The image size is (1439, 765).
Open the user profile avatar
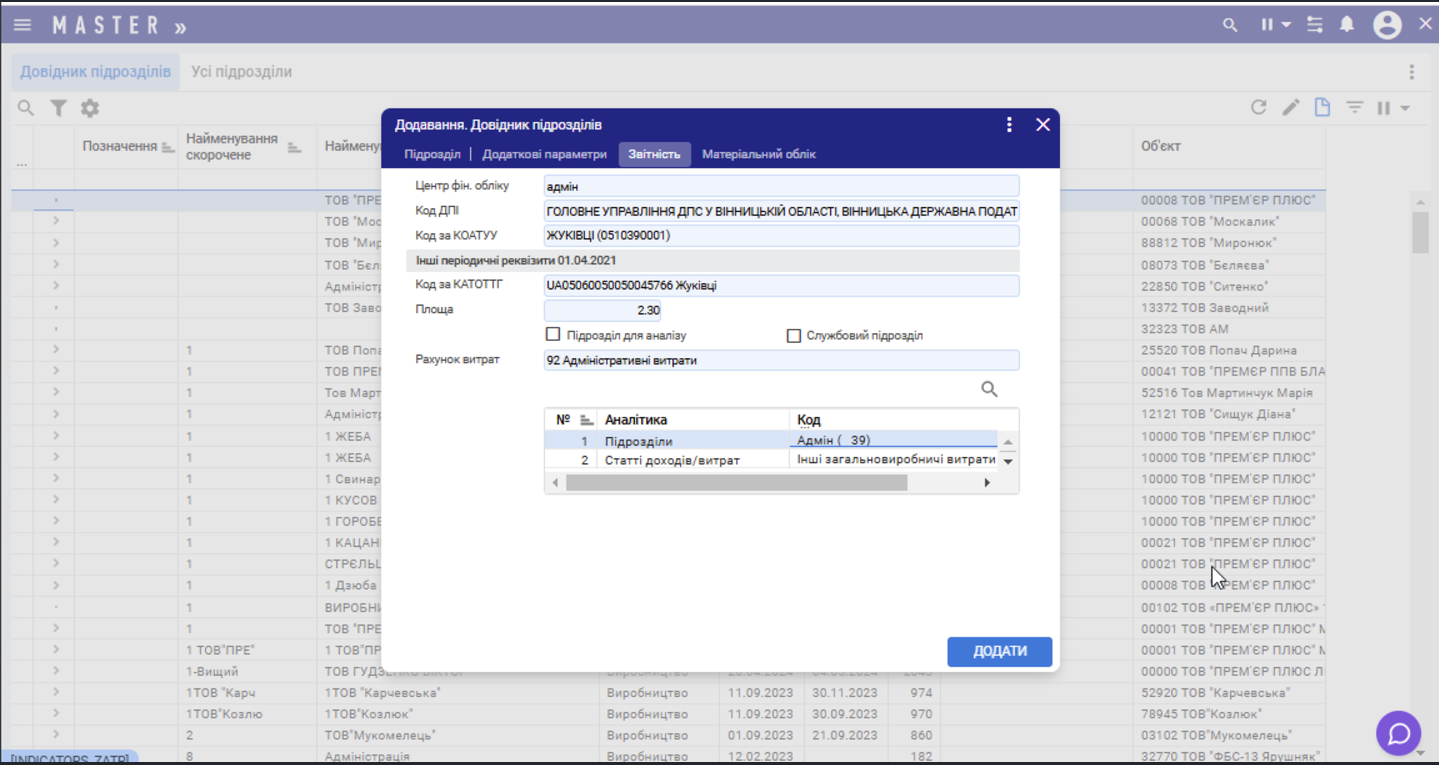pyautogui.click(x=1387, y=25)
